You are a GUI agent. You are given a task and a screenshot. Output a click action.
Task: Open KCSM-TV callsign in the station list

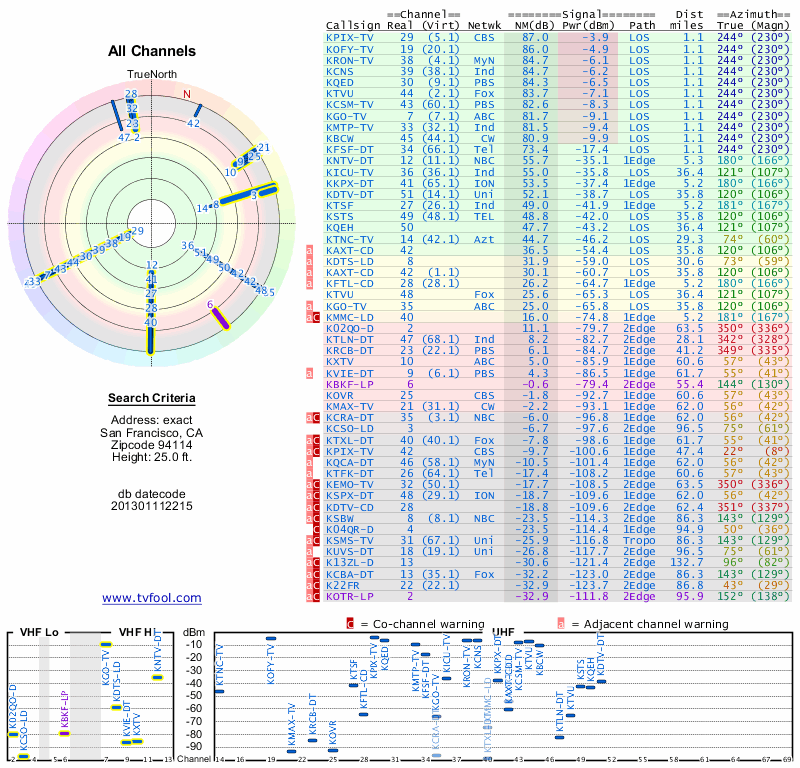tap(350, 104)
